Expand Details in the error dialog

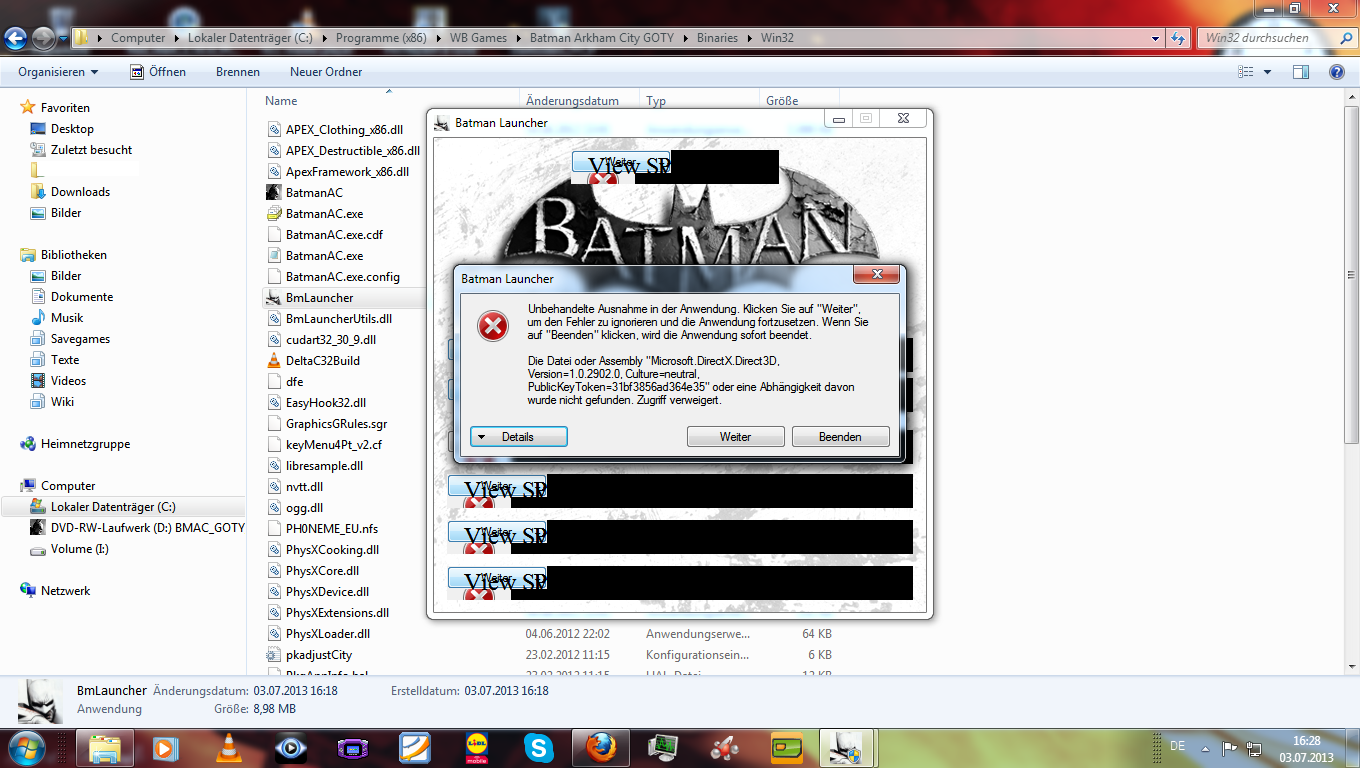[518, 437]
